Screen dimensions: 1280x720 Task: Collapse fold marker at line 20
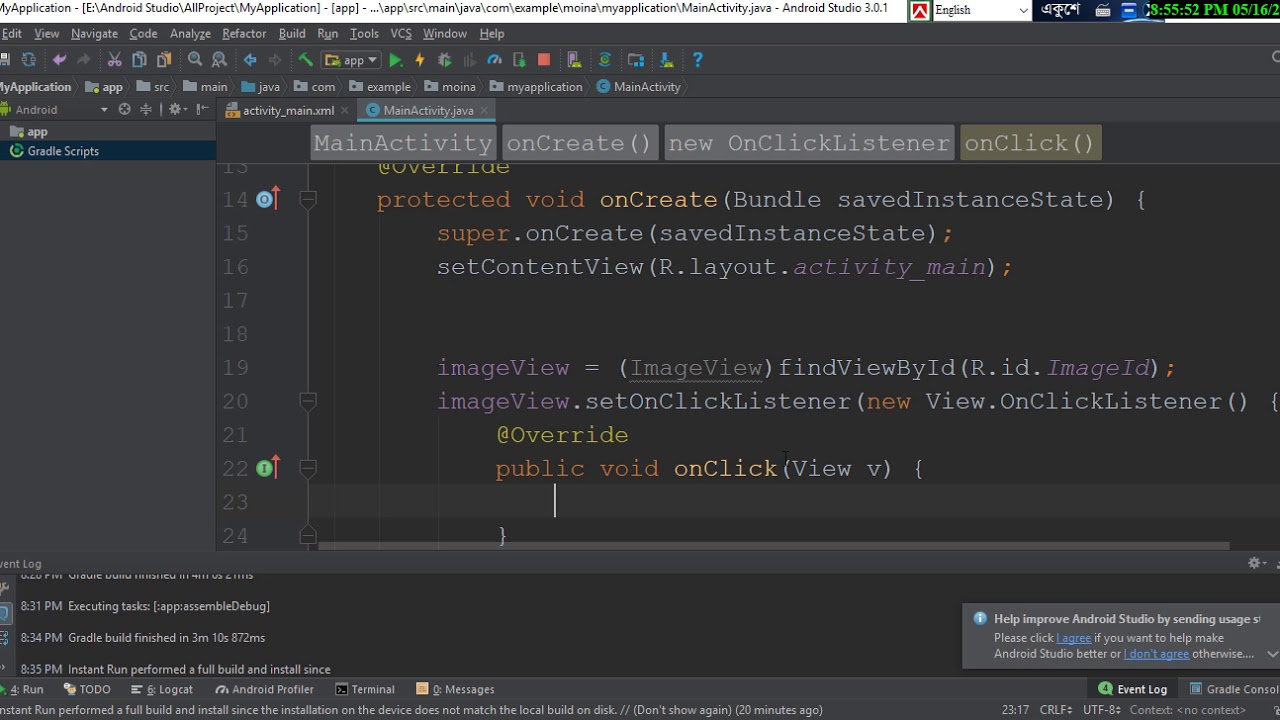[308, 401]
